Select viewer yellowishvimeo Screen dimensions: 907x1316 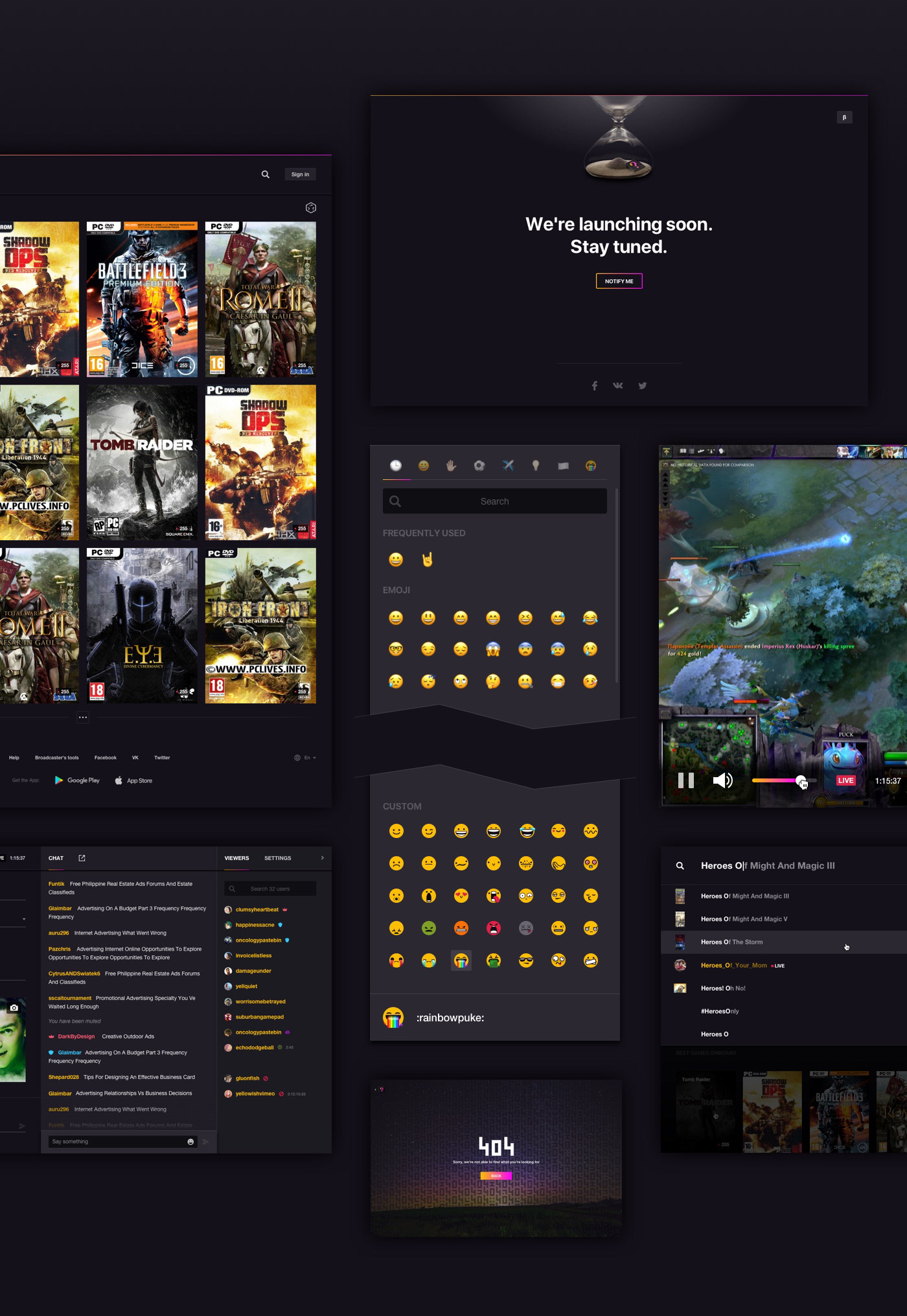[255, 1094]
